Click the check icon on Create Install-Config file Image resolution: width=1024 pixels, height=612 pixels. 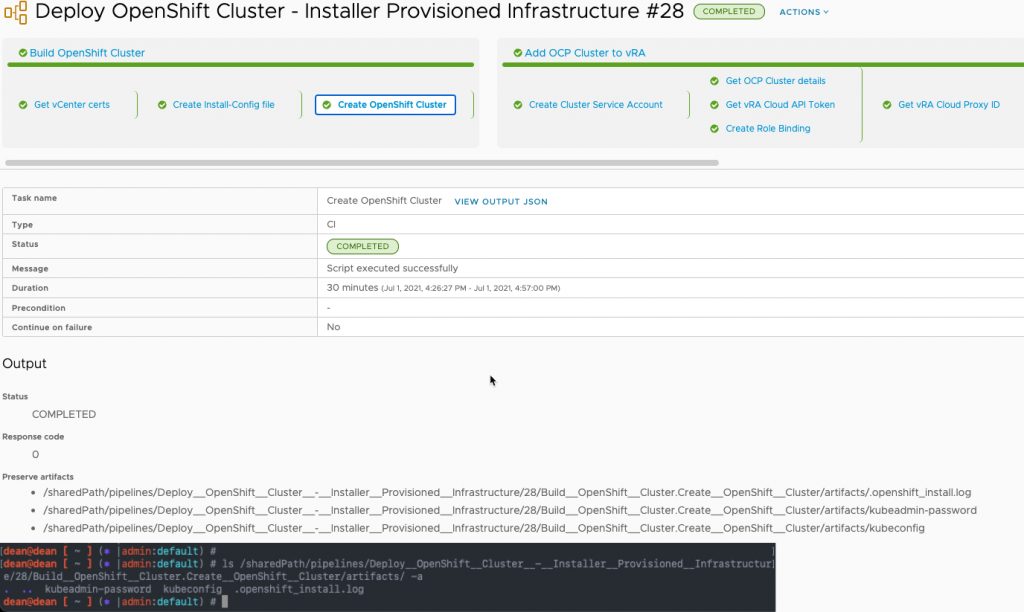click(x=161, y=103)
